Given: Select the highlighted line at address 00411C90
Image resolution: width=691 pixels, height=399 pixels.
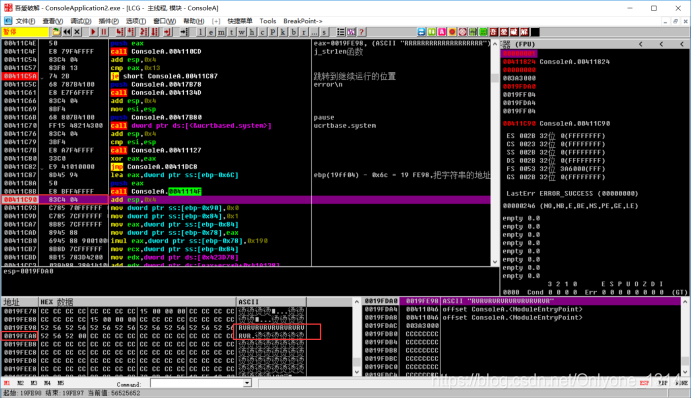Looking at the screenshot, I should [246, 200].
